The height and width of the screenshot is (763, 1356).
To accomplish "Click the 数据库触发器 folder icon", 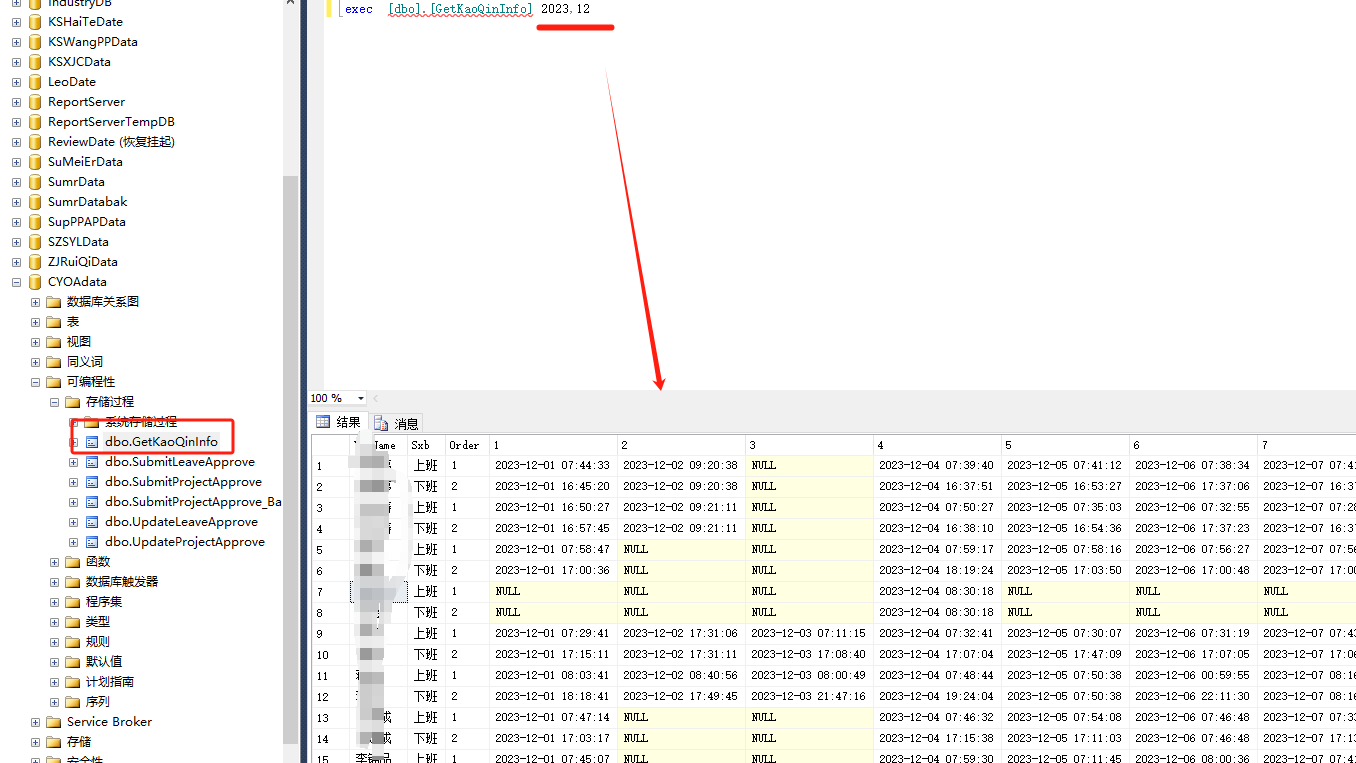I will tap(73, 582).
